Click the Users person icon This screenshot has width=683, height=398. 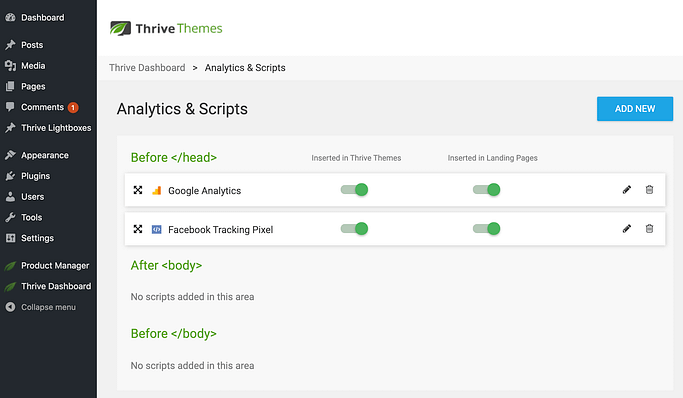[x=10, y=196]
